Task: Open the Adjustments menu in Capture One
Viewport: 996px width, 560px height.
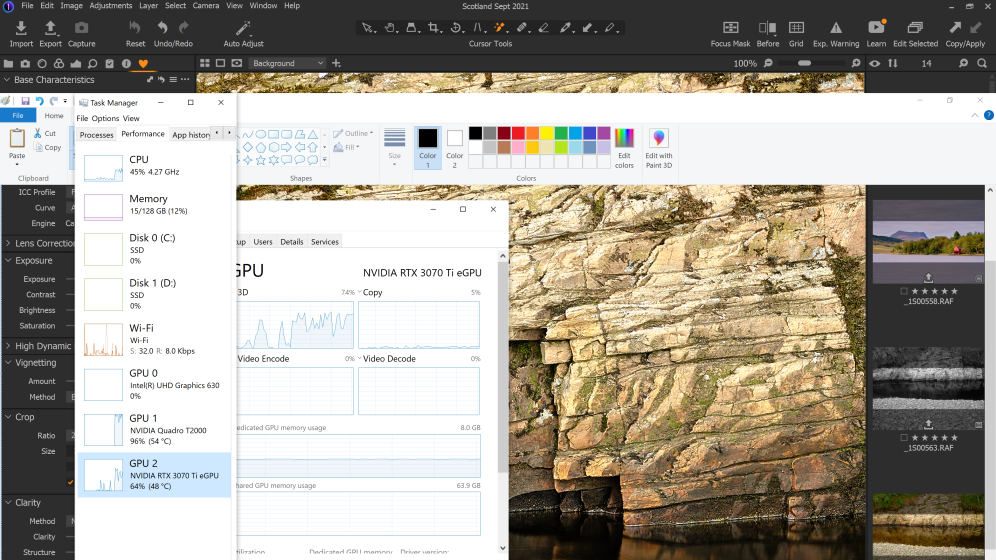Action: [x=111, y=6]
